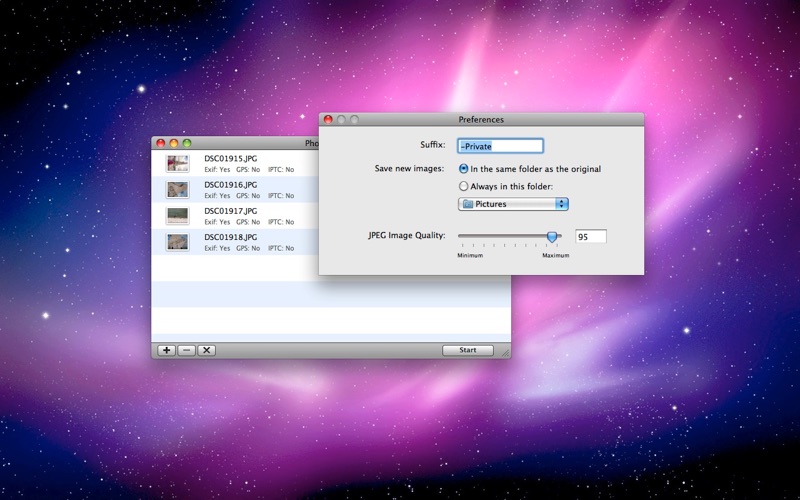Screen dimensions: 800x500
Task: Choose the DSC01918.JPG thumbnail image
Action: (x=178, y=241)
